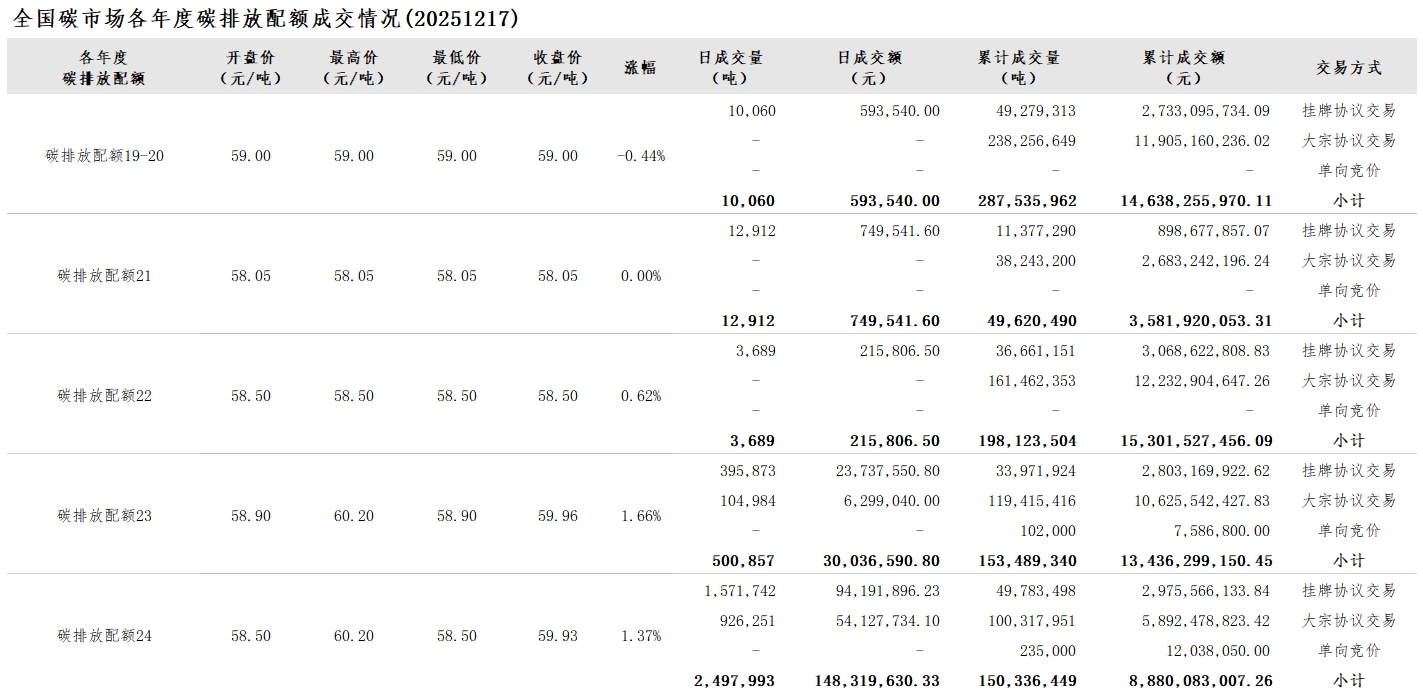
Task: Select the 收盘价 column header
Action: click(x=557, y=67)
